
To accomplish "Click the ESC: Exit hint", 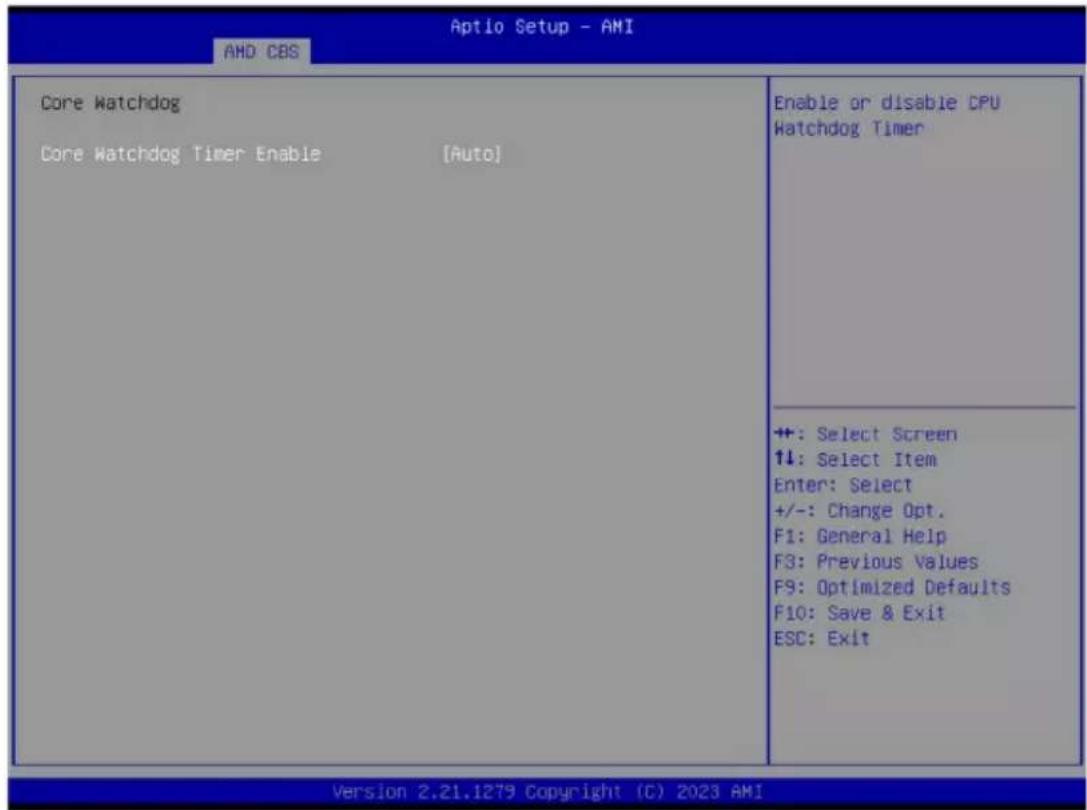I will click(821, 638).
